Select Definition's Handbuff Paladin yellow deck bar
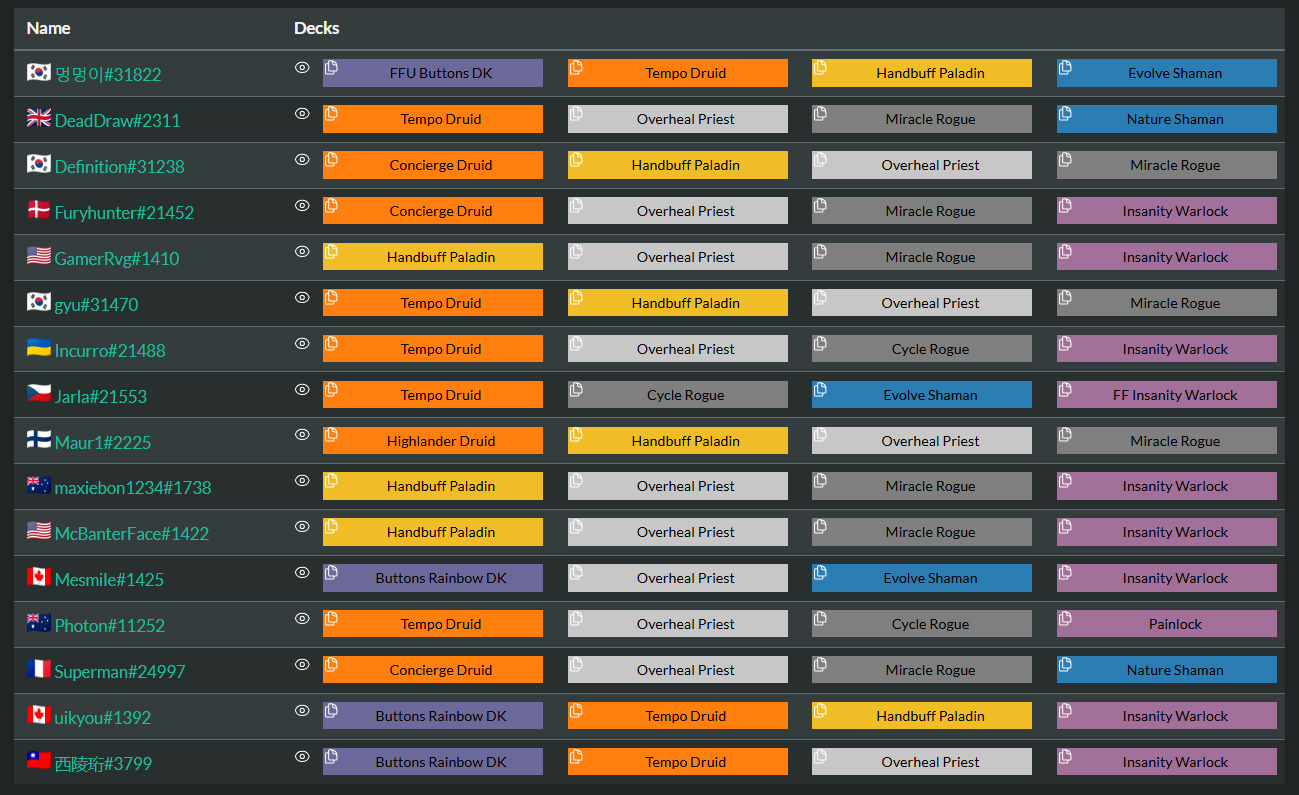Viewport: 1299px width, 795px height. click(x=686, y=165)
